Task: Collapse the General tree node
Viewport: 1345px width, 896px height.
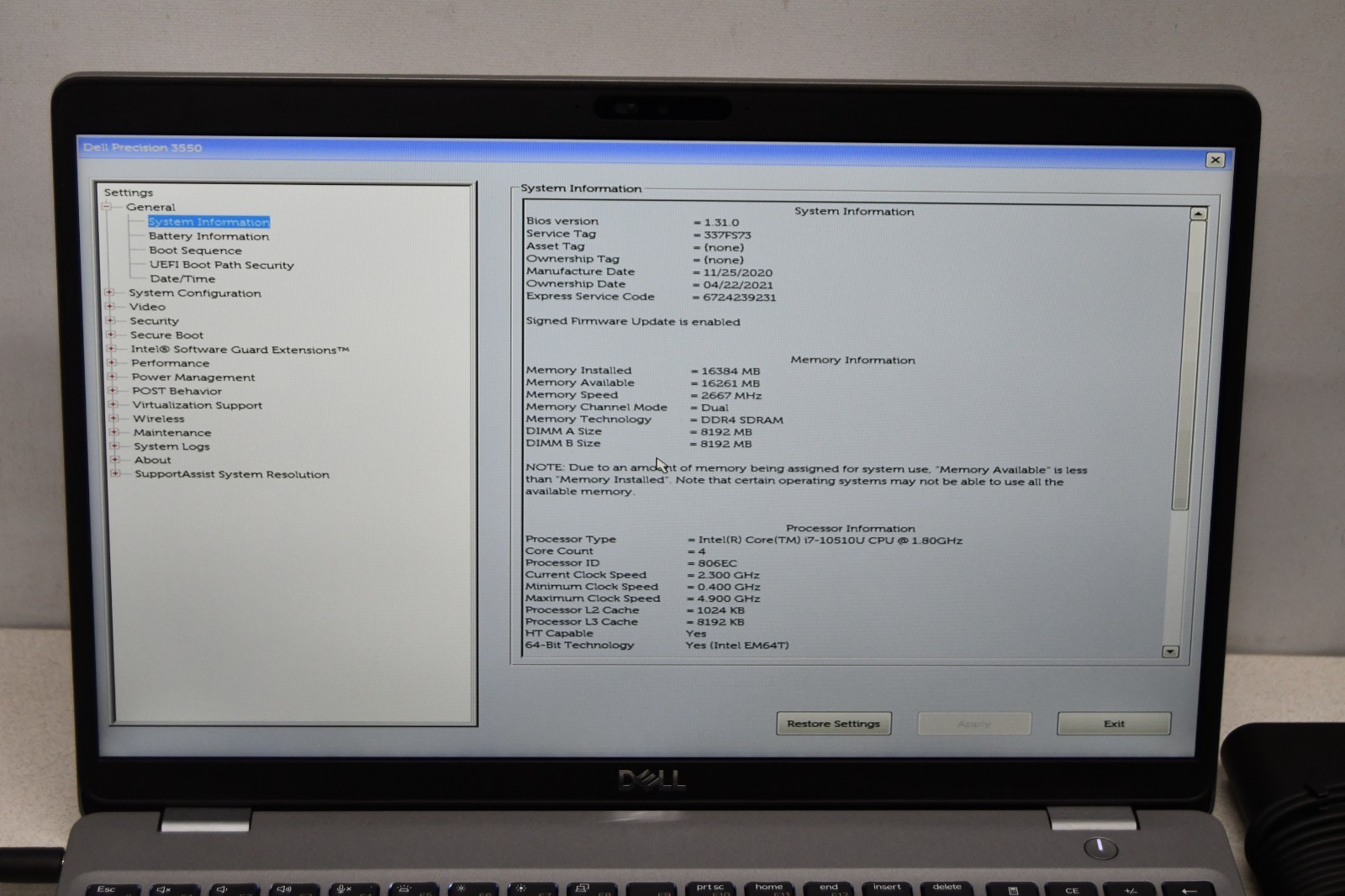Action: click(107, 207)
